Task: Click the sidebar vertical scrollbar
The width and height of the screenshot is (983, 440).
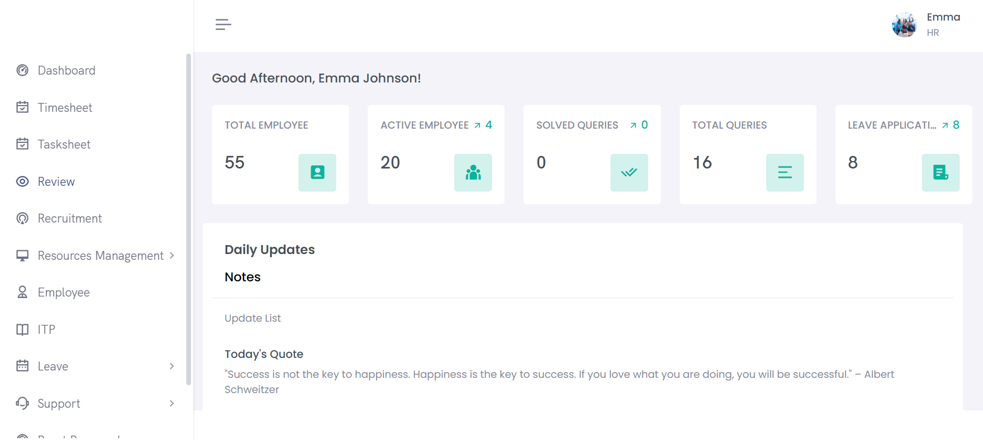Action: 188,200
